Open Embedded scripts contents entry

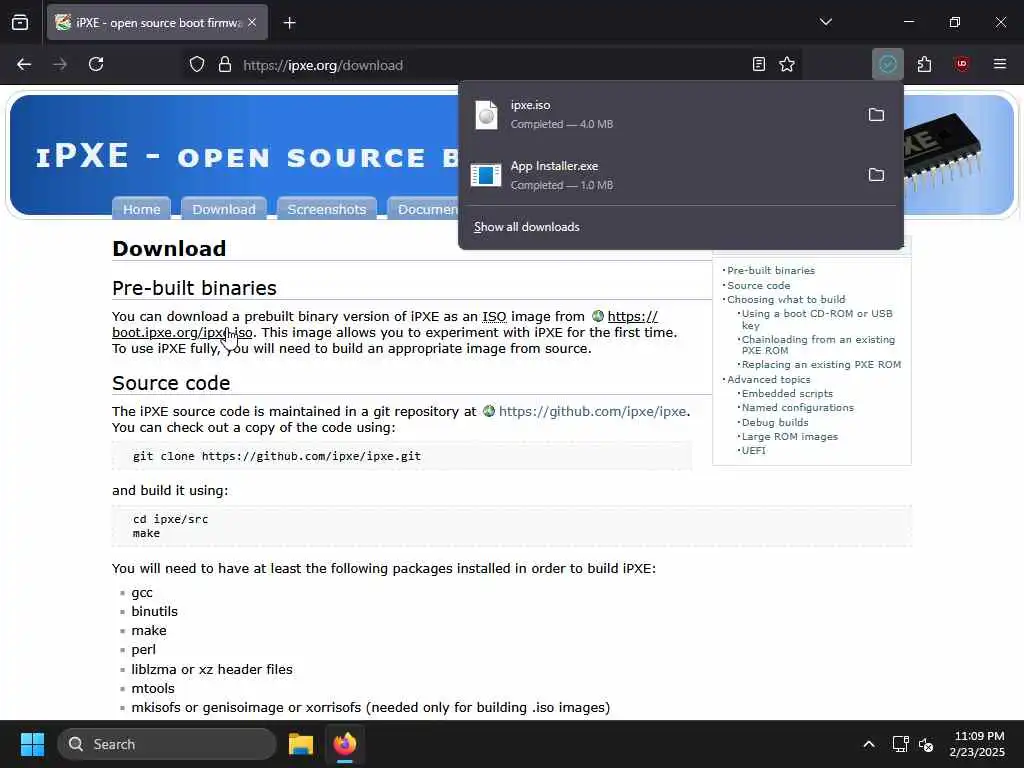click(787, 394)
